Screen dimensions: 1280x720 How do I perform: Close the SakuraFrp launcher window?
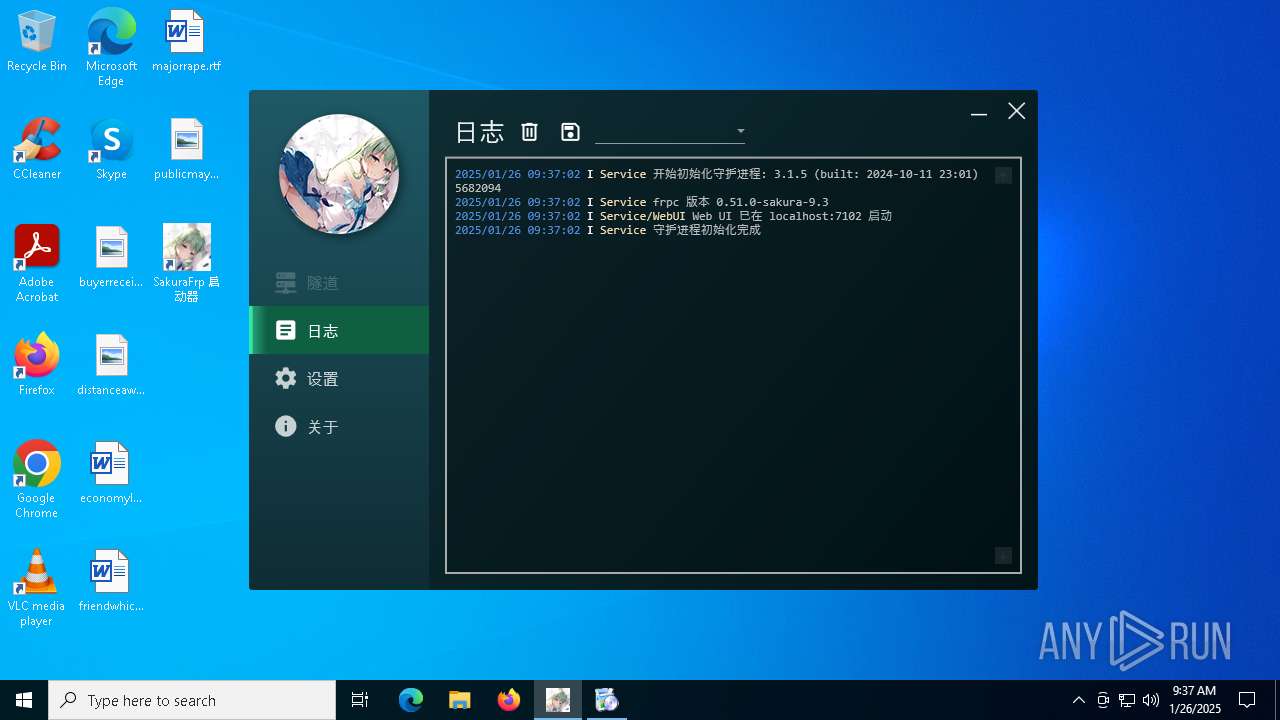[x=1016, y=111]
